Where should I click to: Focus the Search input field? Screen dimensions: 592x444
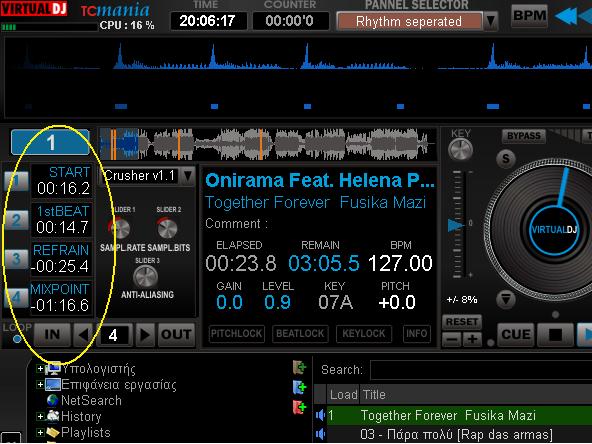(x=481, y=370)
